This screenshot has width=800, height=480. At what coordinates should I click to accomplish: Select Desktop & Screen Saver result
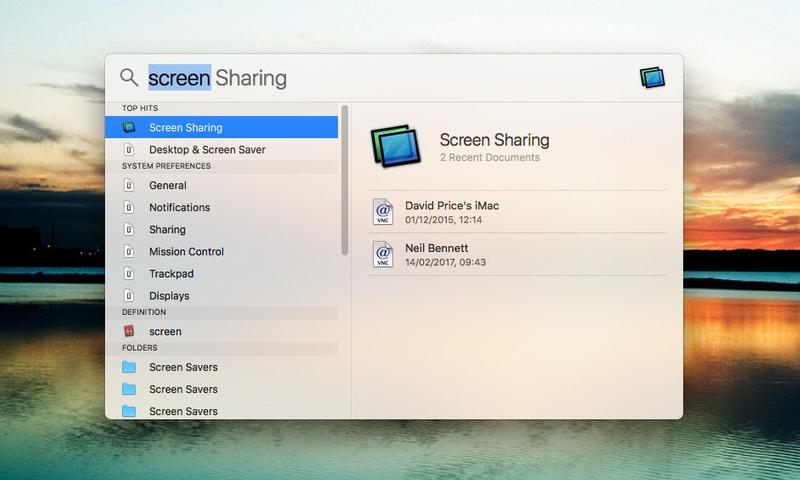coord(221,149)
